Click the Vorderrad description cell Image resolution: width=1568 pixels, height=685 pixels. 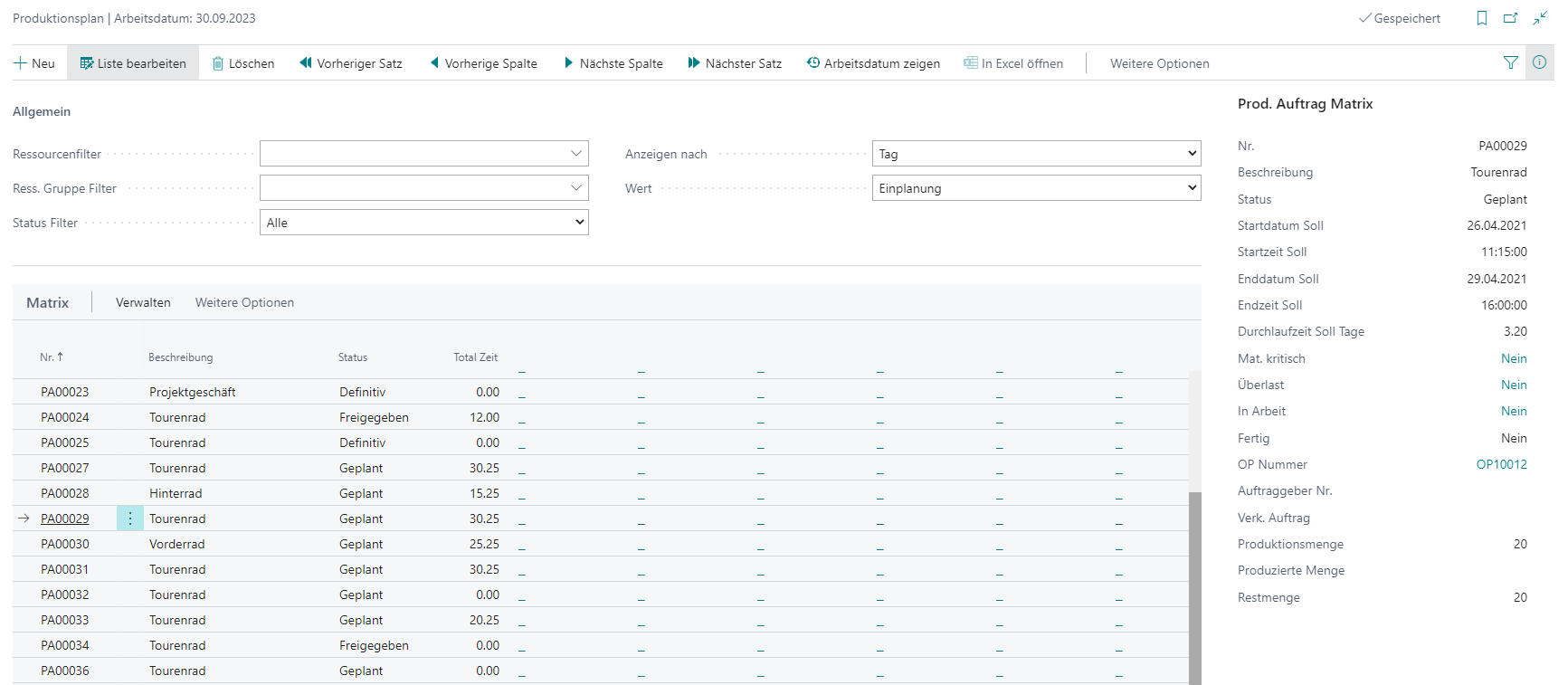tap(177, 544)
